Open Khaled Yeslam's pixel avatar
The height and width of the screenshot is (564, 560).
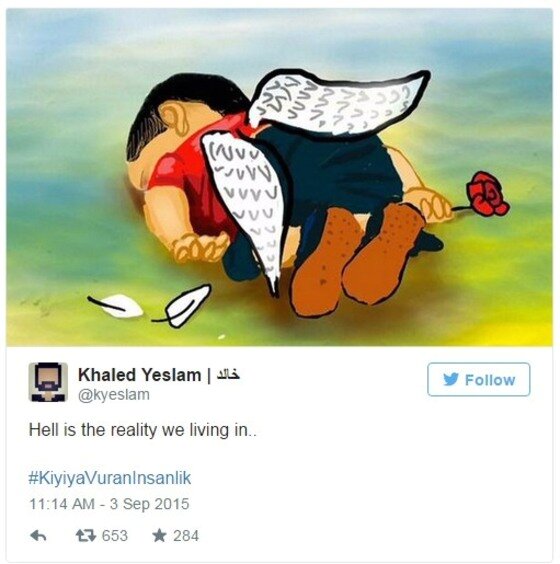[x=48, y=382]
